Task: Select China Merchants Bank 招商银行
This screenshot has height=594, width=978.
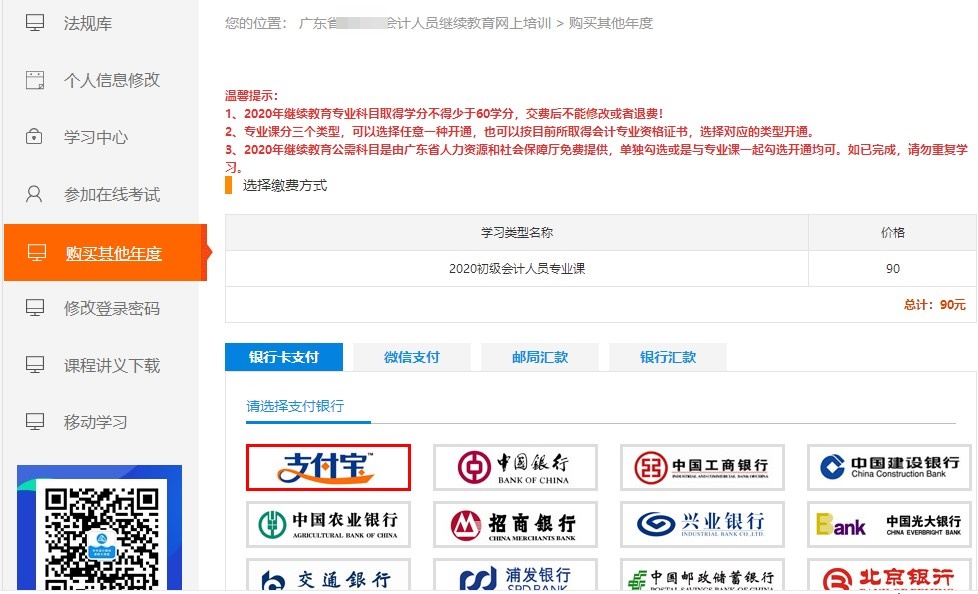Action: (515, 524)
